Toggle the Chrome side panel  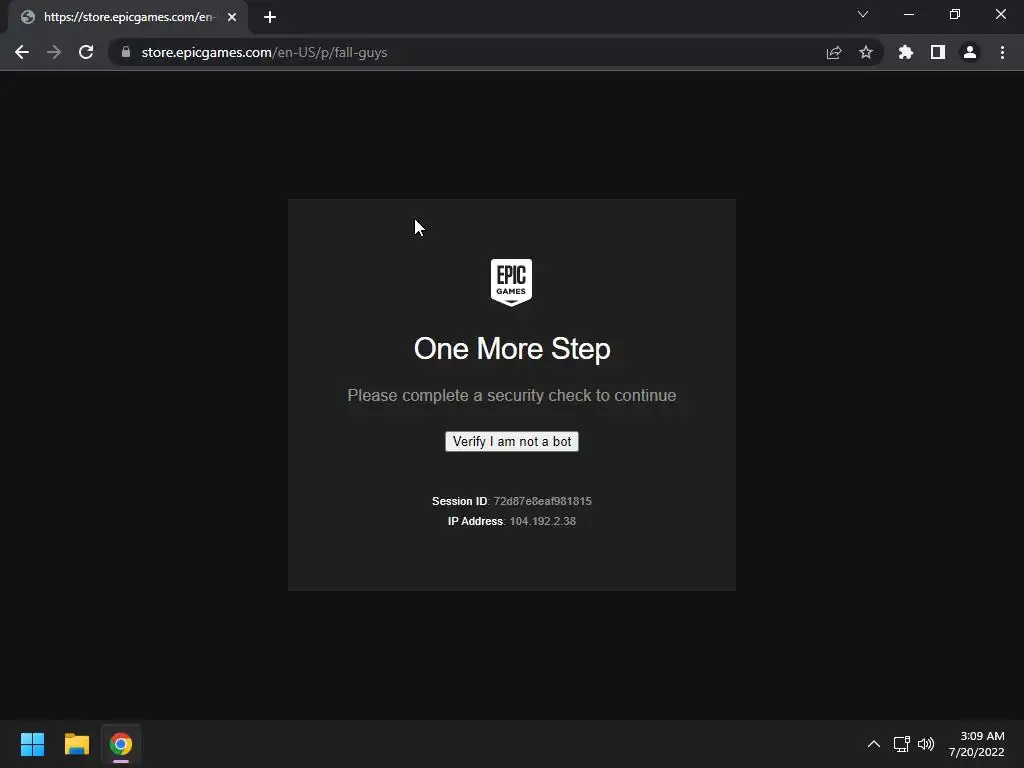click(x=938, y=52)
